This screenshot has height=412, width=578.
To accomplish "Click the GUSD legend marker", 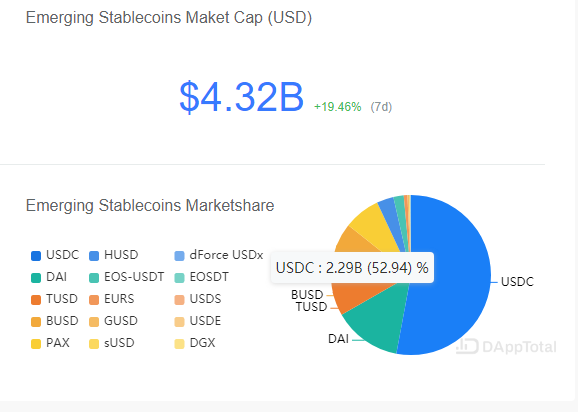I will (x=94, y=322).
